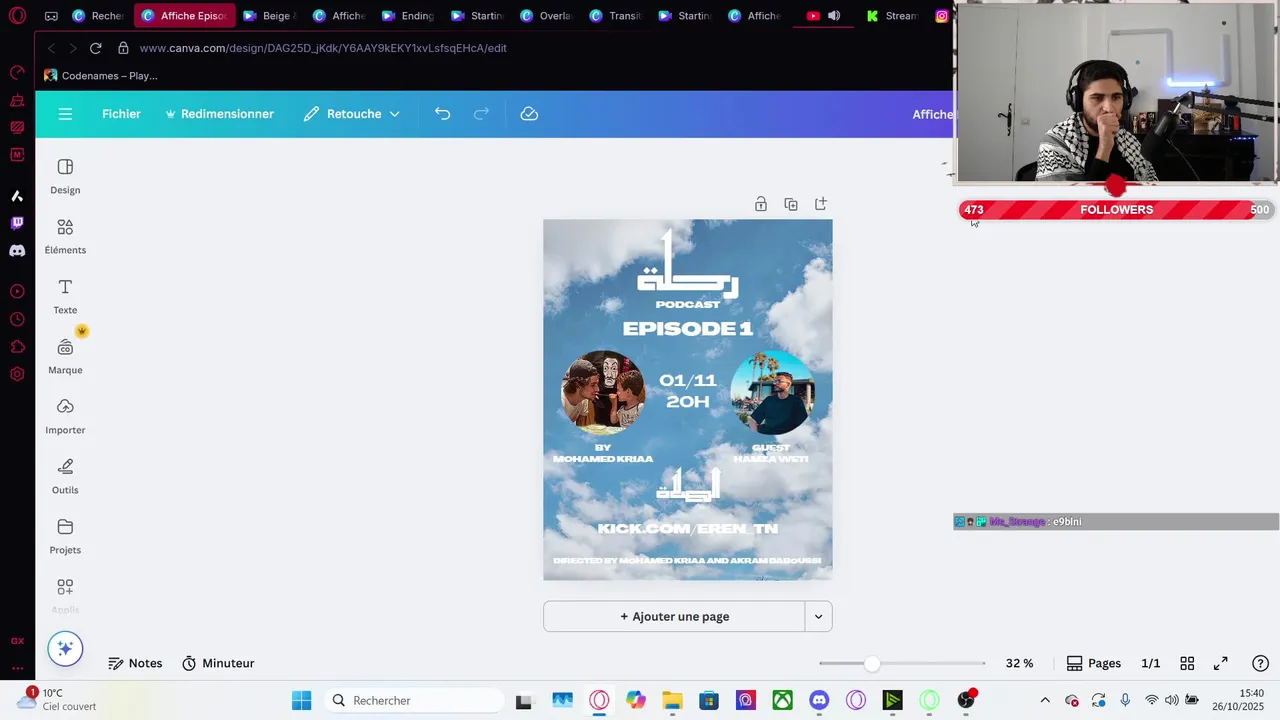Open OBS Studio from taskbar
The image size is (1280, 720).
966,700
